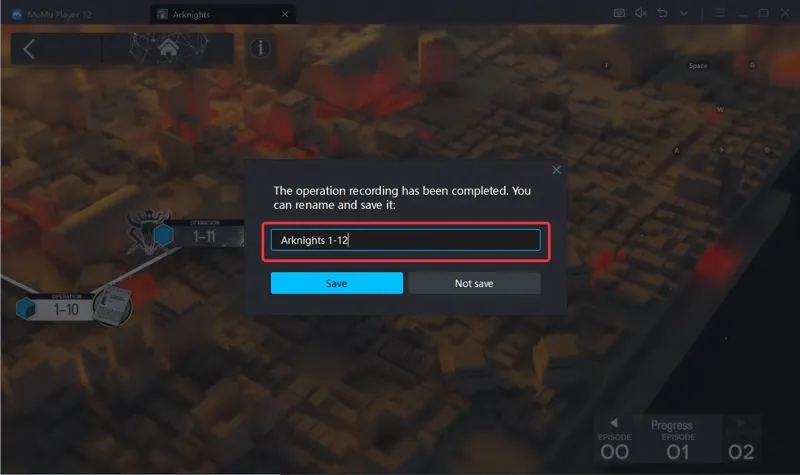Close the Arknights tab
The image size is (800, 475).
pyautogui.click(x=285, y=14)
